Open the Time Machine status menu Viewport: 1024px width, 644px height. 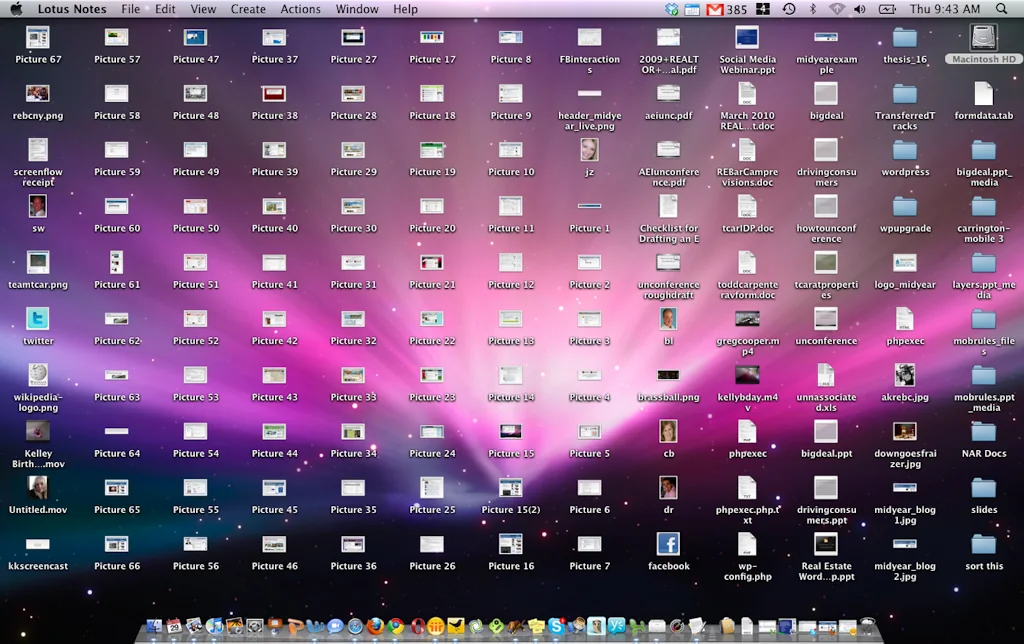point(789,9)
